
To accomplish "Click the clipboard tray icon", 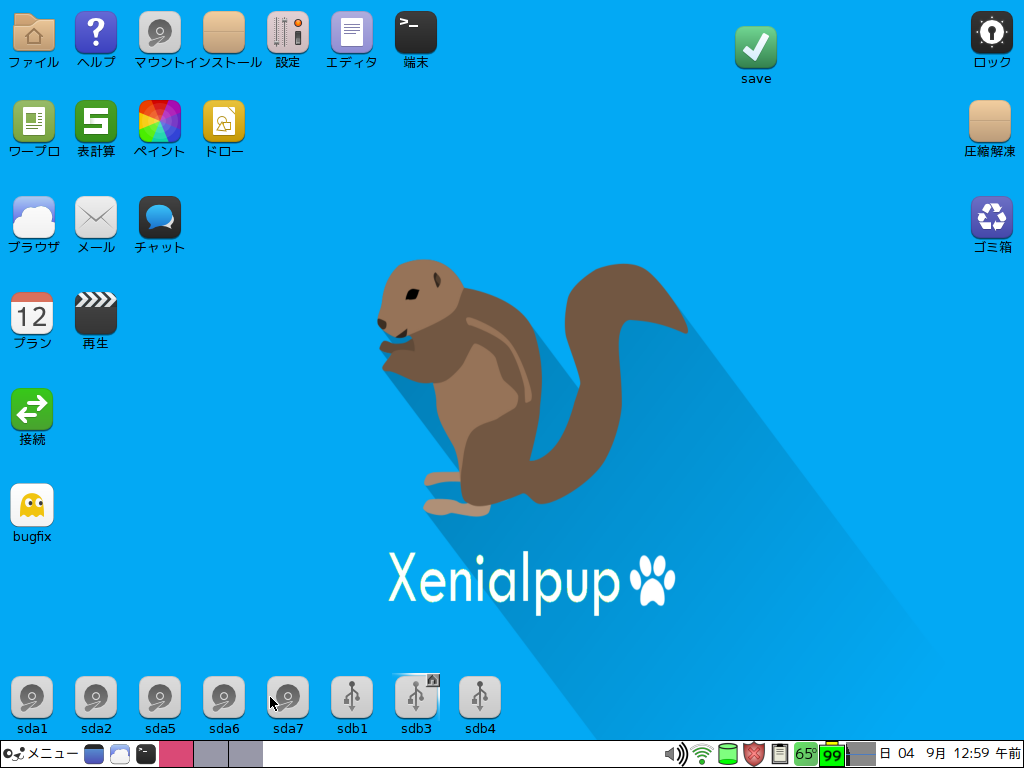I will (x=779, y=754).
